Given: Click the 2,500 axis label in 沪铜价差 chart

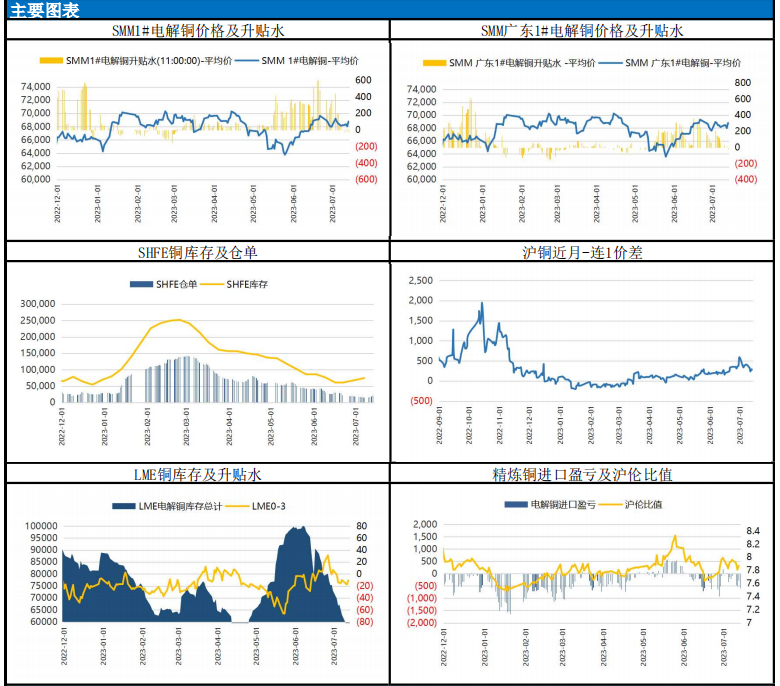Looking at the screenshot, I should (420, 279).
